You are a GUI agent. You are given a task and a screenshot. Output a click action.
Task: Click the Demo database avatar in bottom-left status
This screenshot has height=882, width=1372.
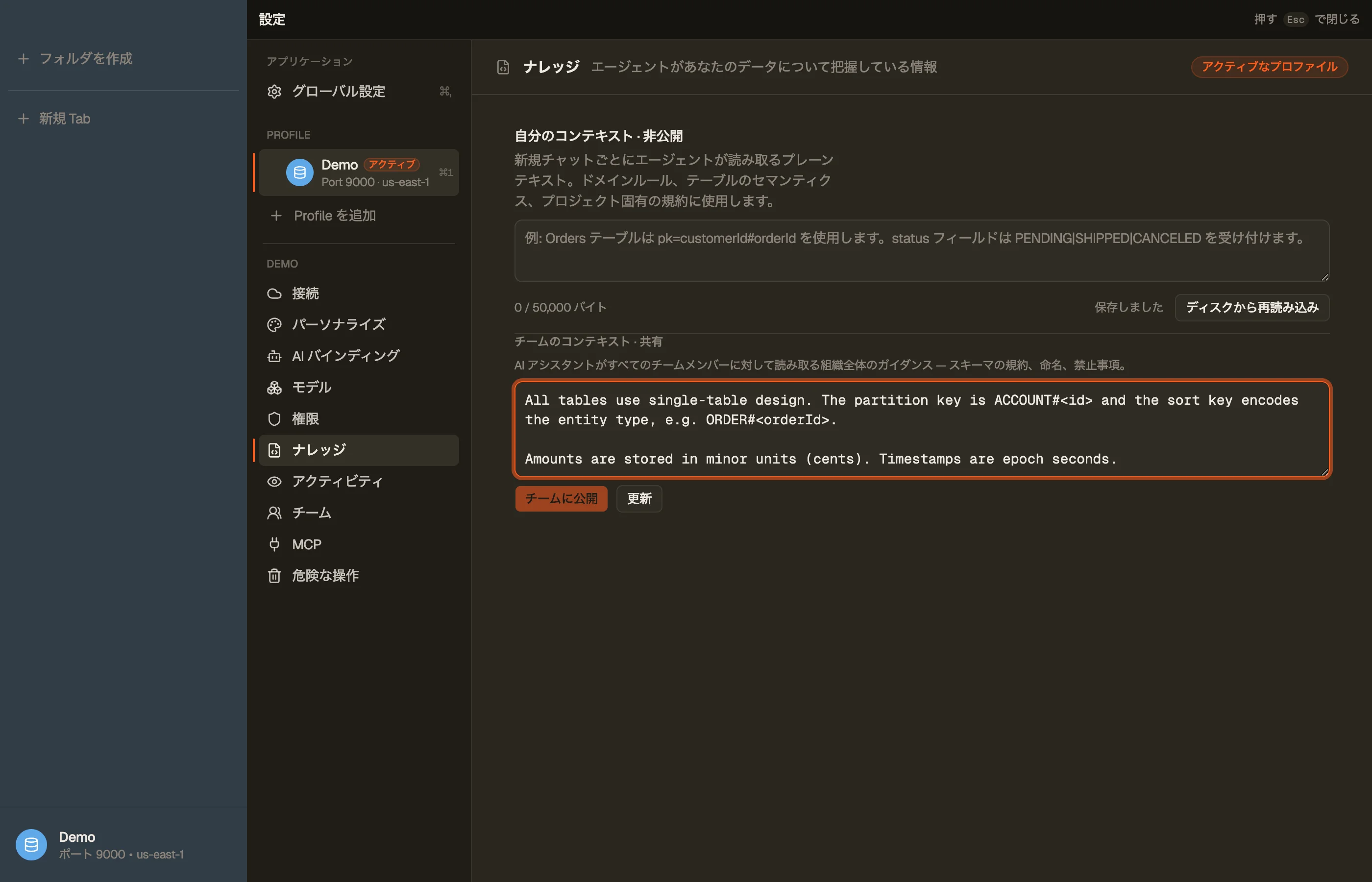tap(31, 845)
